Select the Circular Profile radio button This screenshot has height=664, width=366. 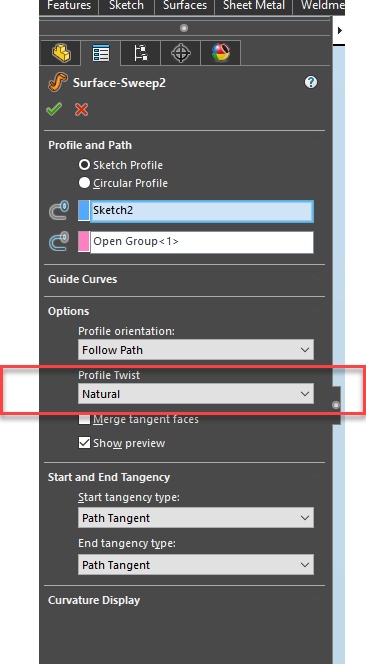[84, 183]
